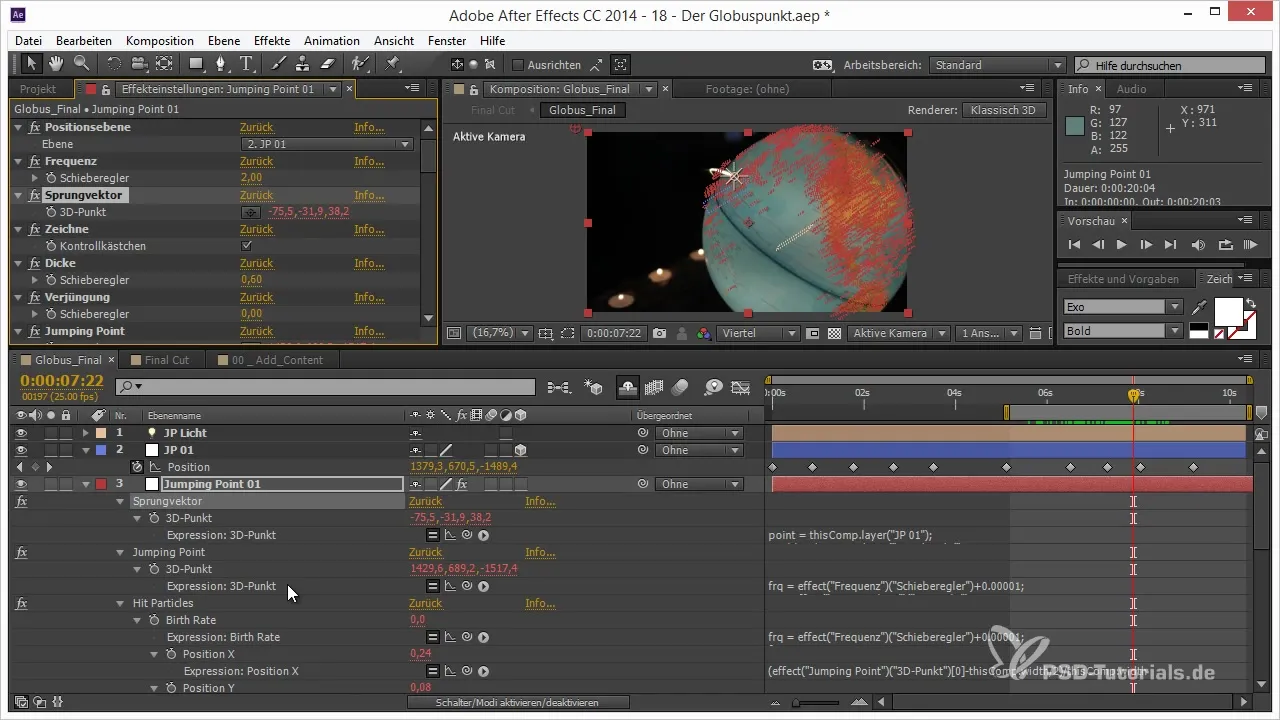Select the Text tool

coord(247,64)
